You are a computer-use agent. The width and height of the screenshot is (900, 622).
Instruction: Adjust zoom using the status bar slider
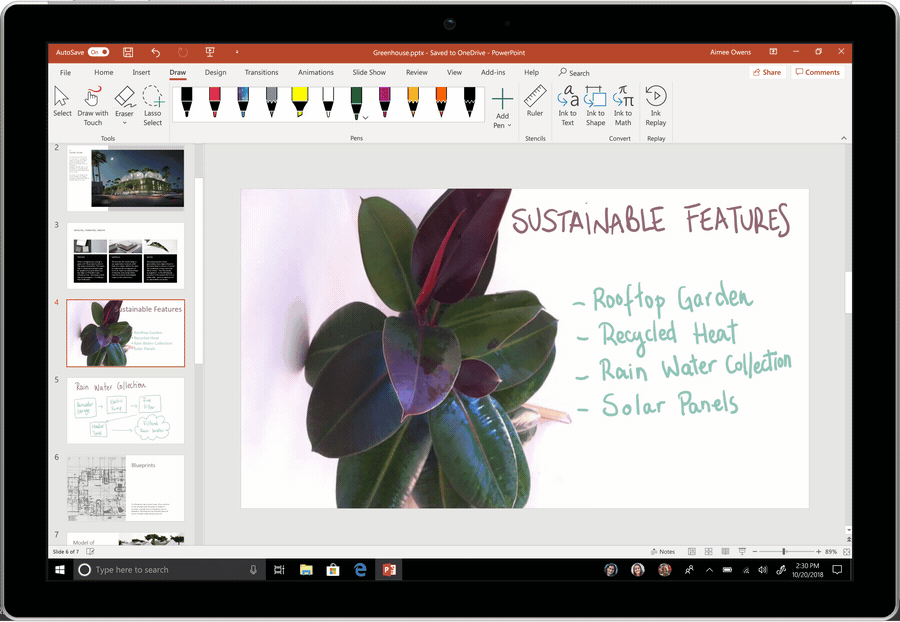785,551
